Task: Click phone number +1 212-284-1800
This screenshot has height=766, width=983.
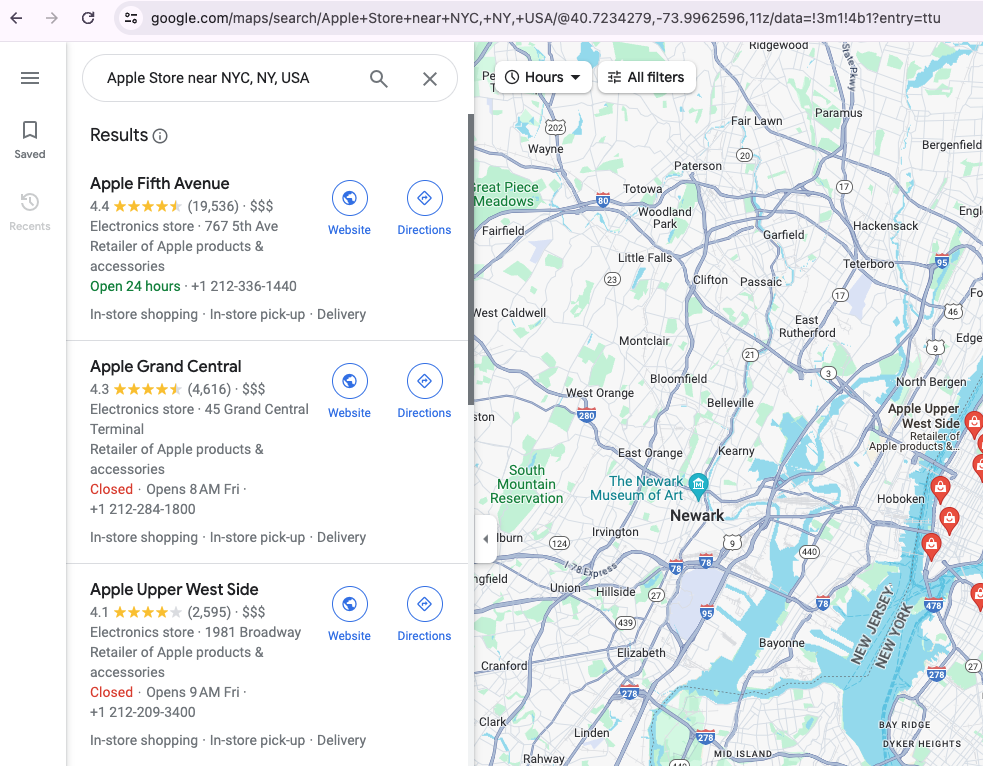Action: point(143,510)
